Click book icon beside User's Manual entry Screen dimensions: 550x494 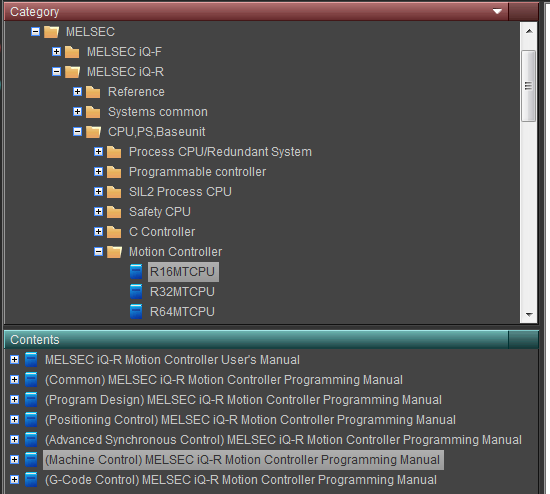pos(31,360)
